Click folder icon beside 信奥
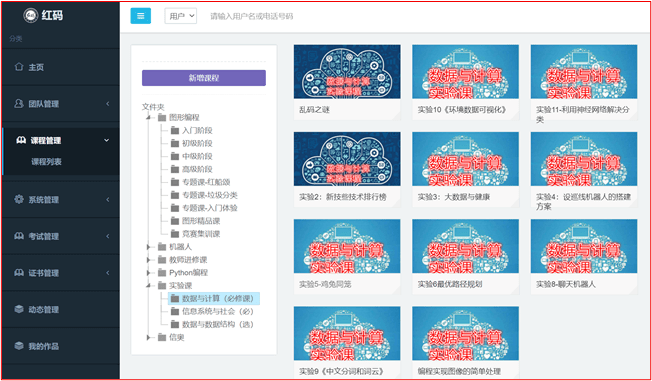652x381 pixels. coord(162,337)
